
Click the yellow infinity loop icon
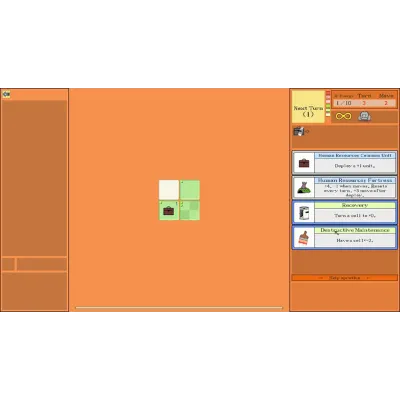pos(343,116)
